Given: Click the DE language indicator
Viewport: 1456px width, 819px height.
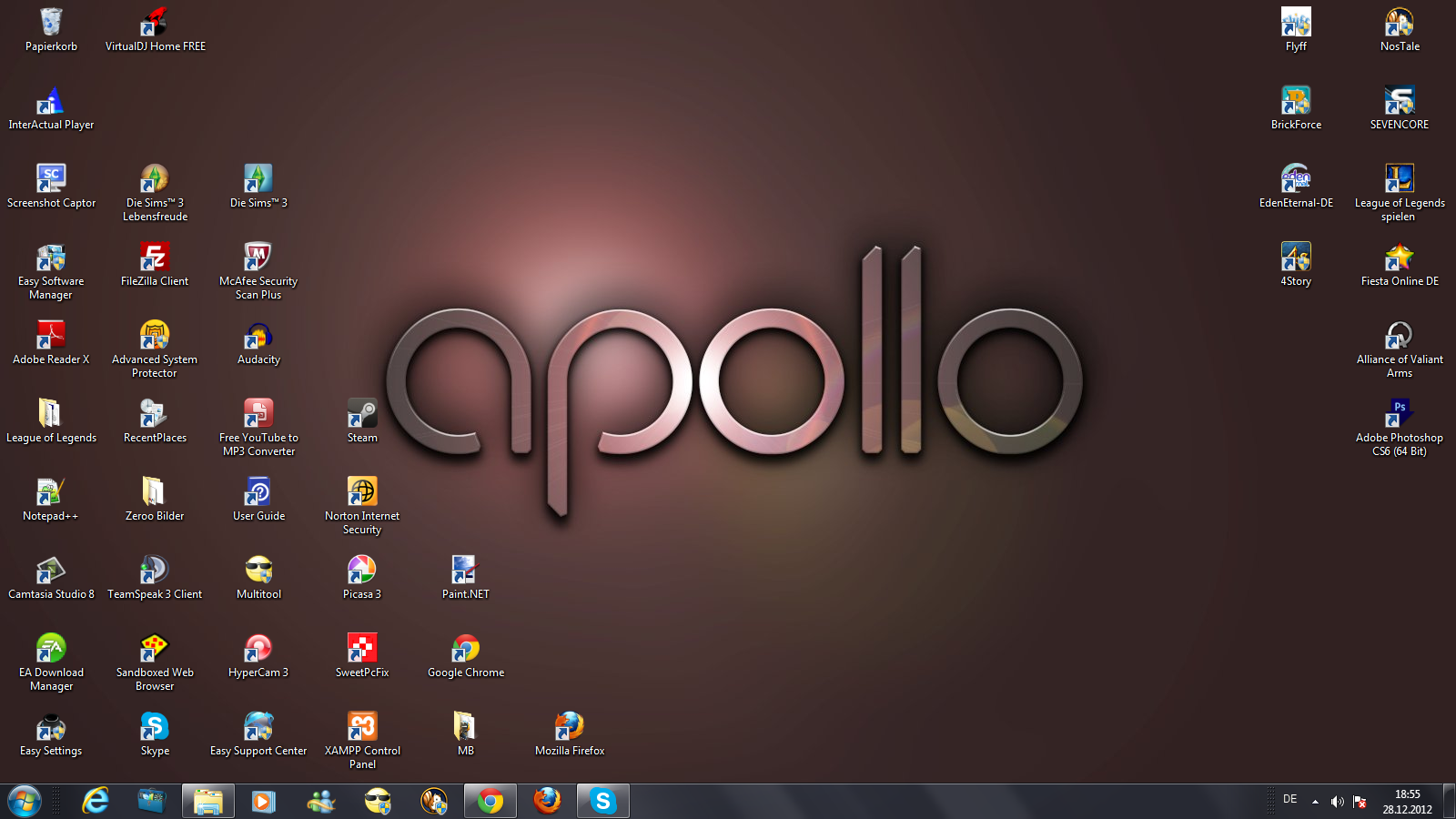Looking at the screenshot, I should [1289, 800].
